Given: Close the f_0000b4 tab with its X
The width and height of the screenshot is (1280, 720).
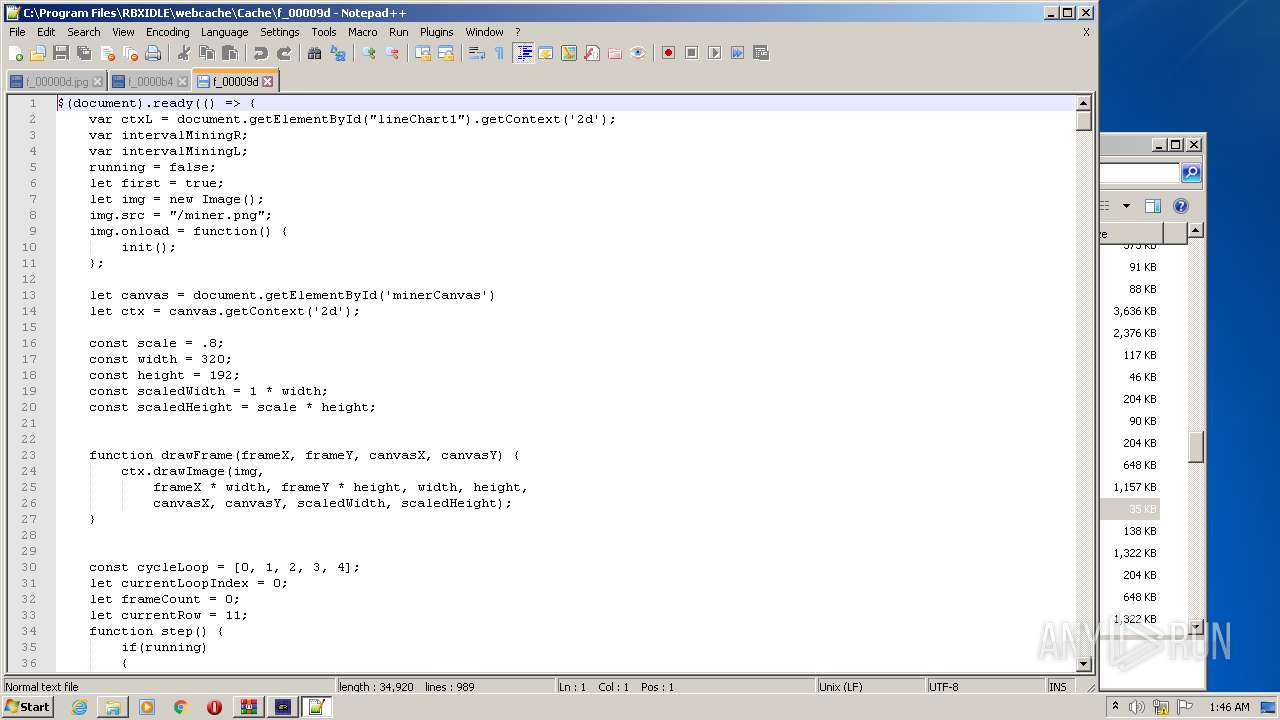Looking at the screenshot, I should (182, 82).
